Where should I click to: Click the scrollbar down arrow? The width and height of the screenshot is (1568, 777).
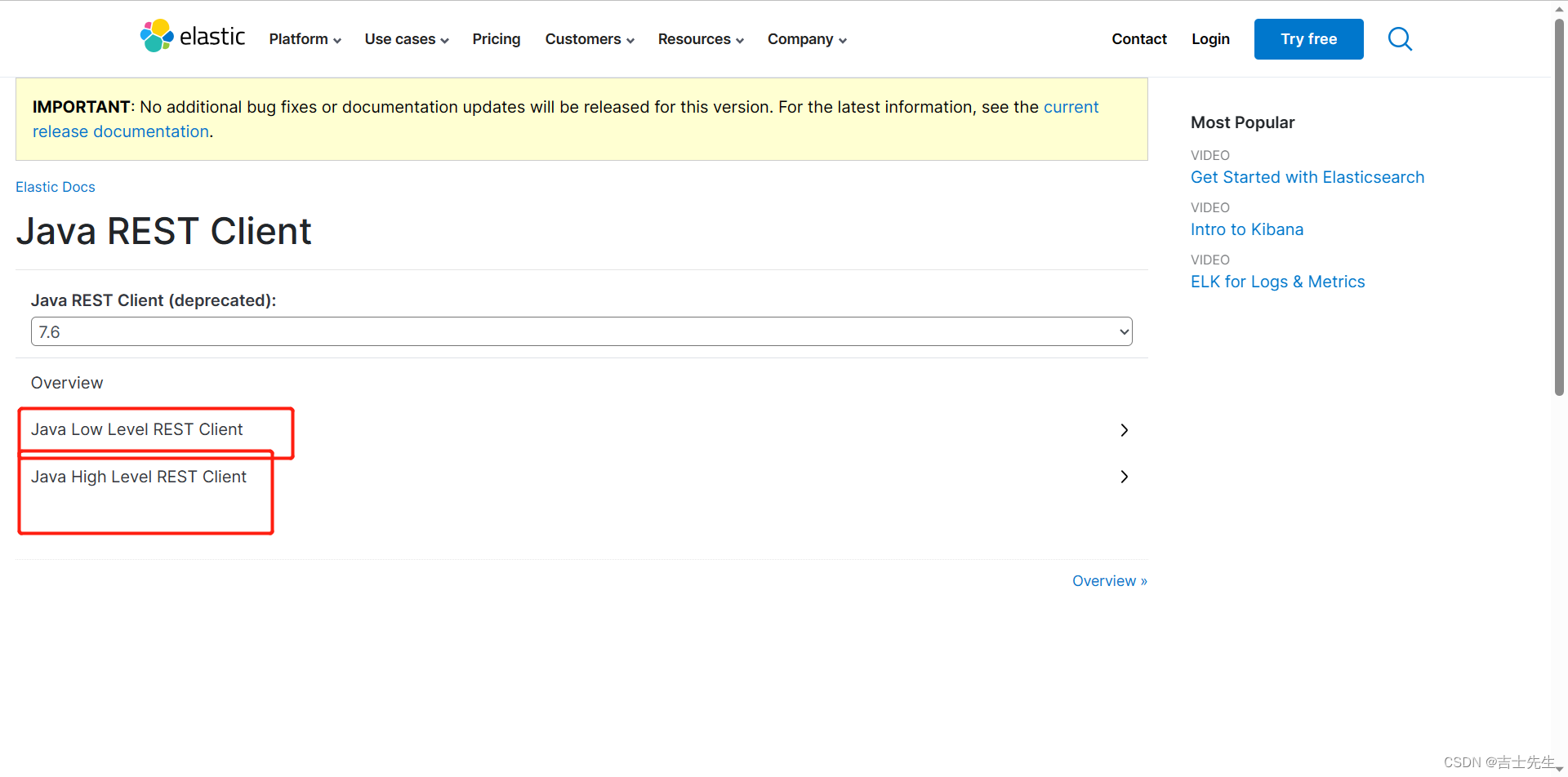1559,769
